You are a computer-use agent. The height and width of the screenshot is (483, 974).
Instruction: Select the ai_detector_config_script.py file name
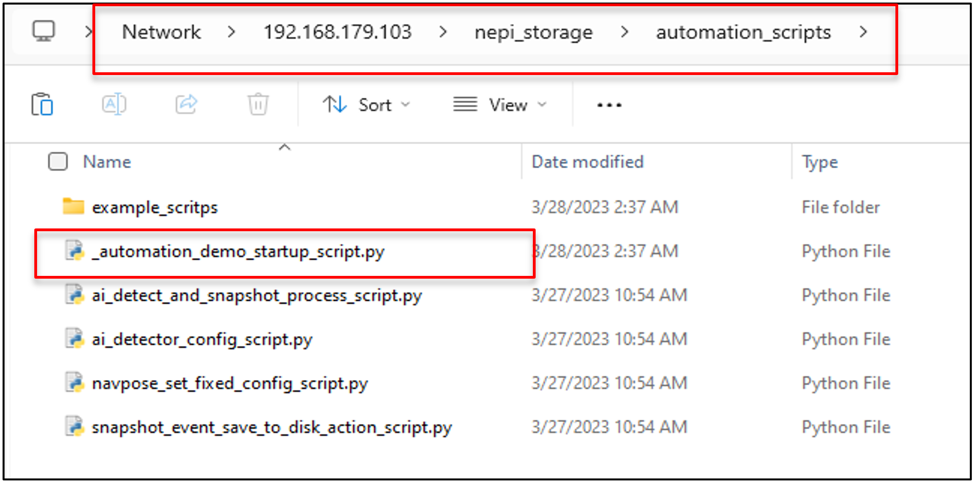pyautogui.click(x=202, y=340)
